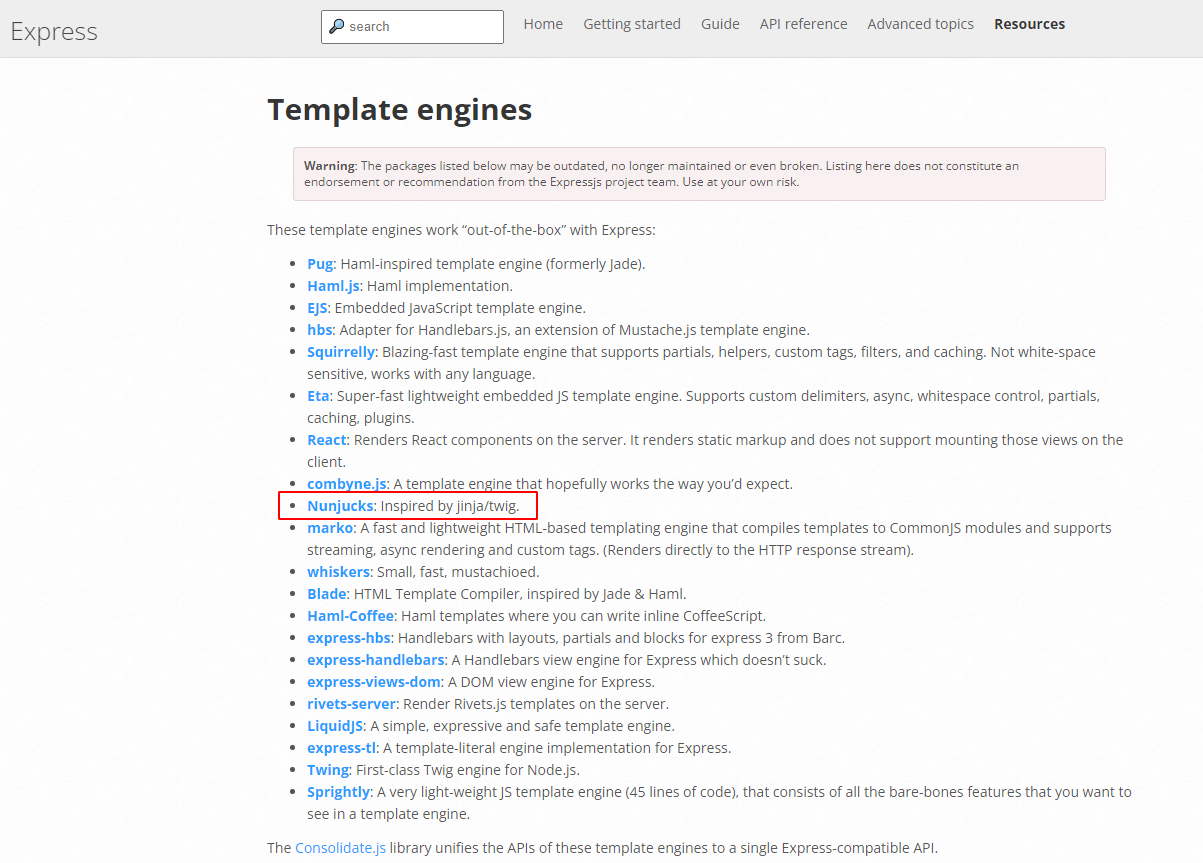Click the 'These template engines work' intro sentence
Screen dimensions: 1203x863
click(x=461, y=230)
